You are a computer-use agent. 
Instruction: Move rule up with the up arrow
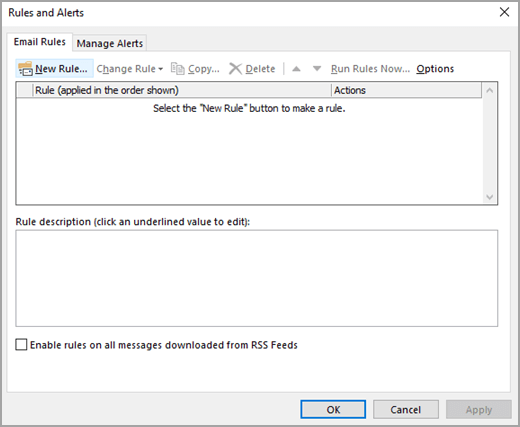click(x=296, y=69)
